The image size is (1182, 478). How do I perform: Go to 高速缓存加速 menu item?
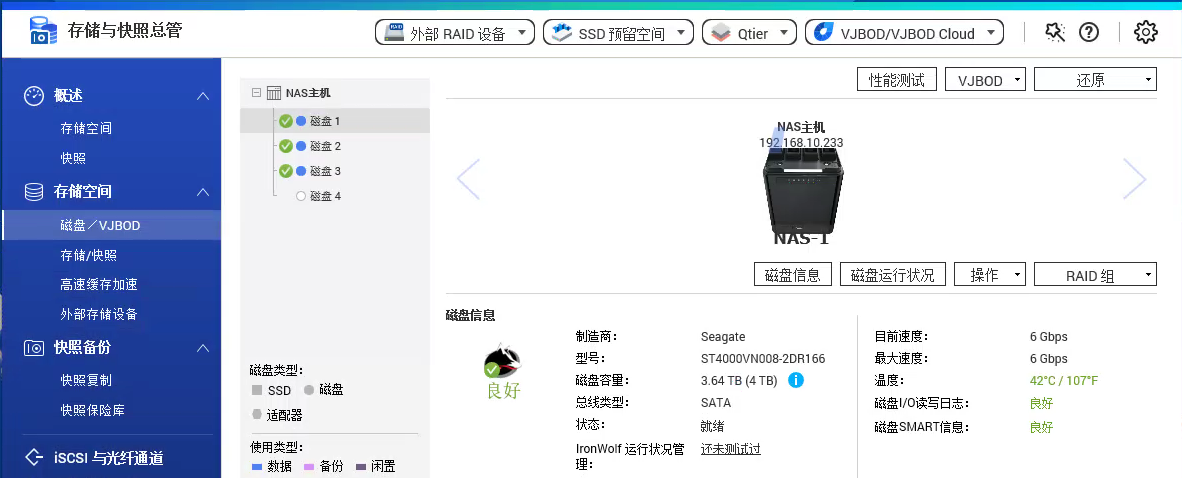point(98,285)
